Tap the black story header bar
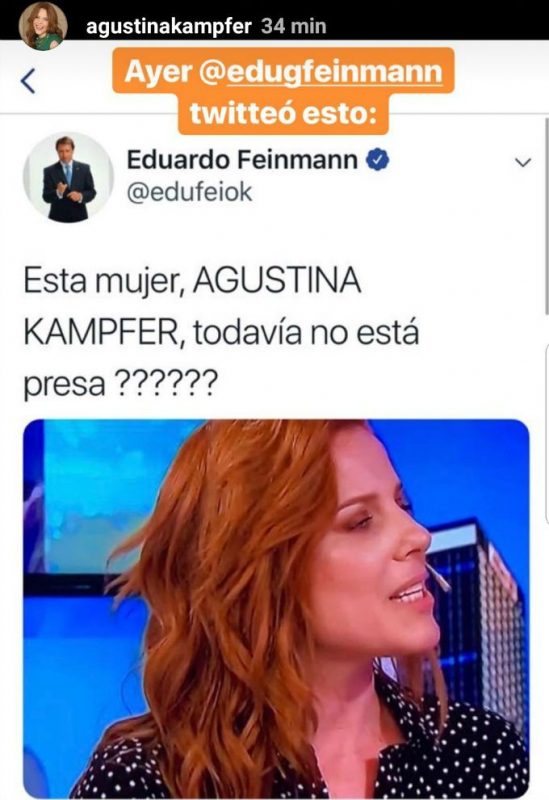 point(274,20)
